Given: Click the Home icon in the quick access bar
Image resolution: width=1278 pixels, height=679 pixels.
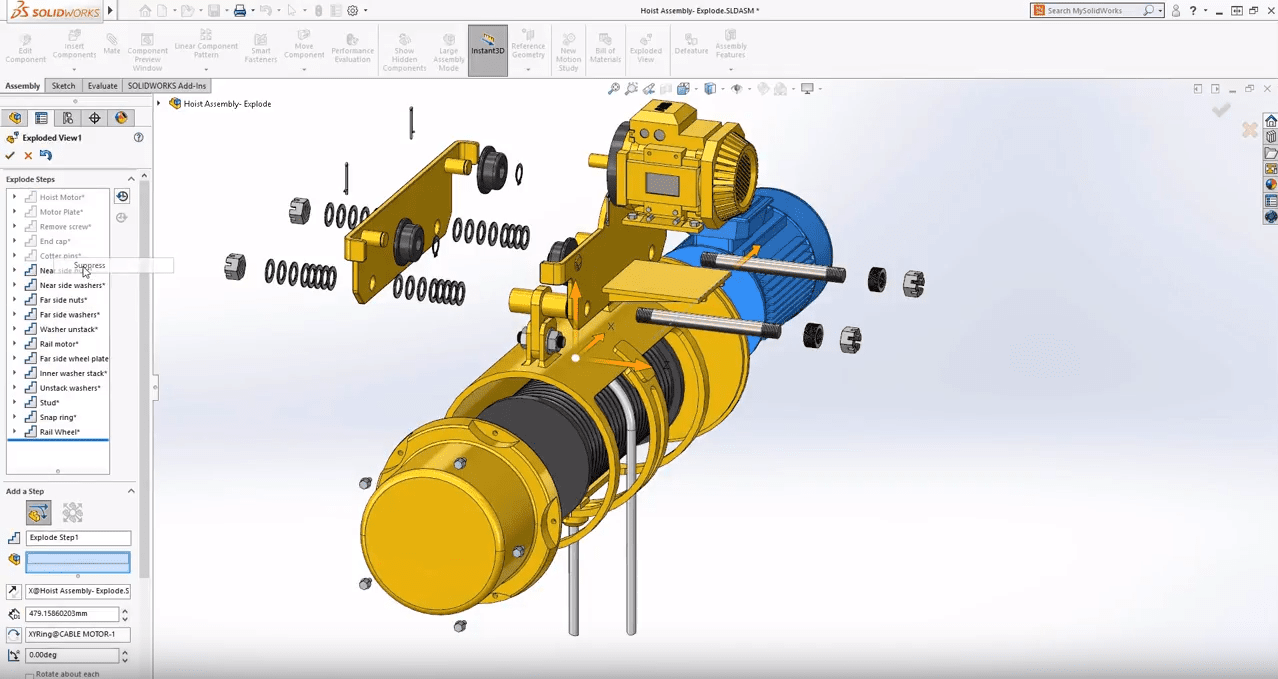Looking at the screenshot, I should click(146, 10).
